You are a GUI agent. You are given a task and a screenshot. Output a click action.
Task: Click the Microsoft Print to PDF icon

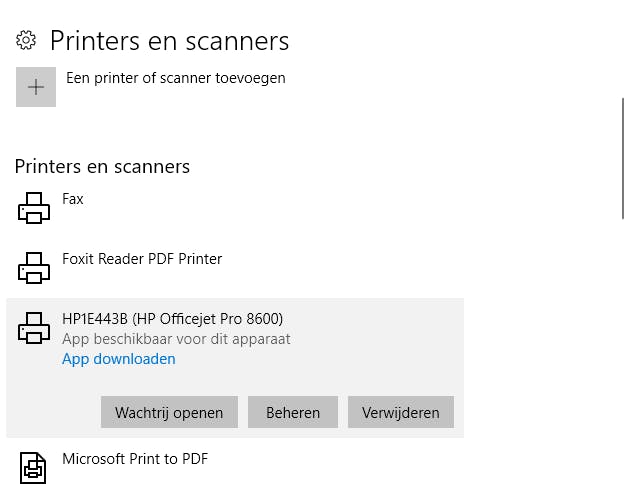[x=34, y=467]
